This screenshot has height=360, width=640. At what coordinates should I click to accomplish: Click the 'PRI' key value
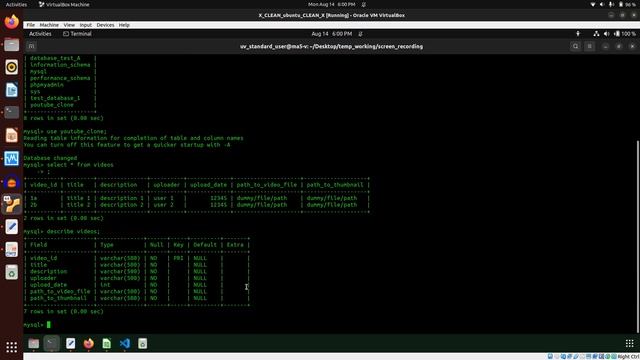tap(178, 258)
